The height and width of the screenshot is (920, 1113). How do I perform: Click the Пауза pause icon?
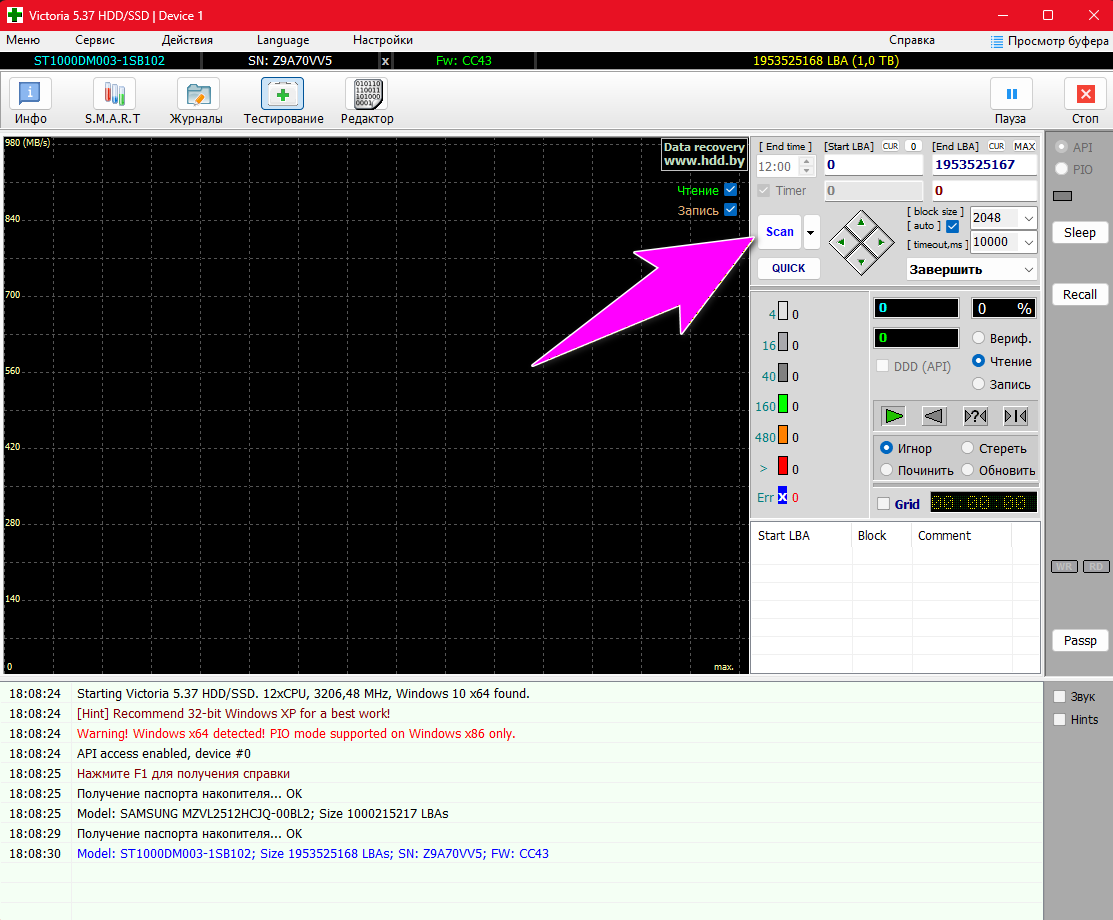point(1011,94)
